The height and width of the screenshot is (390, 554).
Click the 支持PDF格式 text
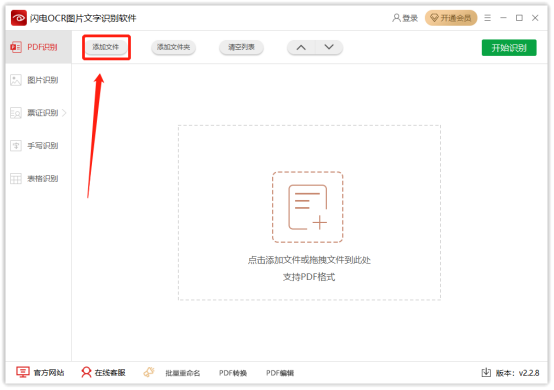[309, 277]
